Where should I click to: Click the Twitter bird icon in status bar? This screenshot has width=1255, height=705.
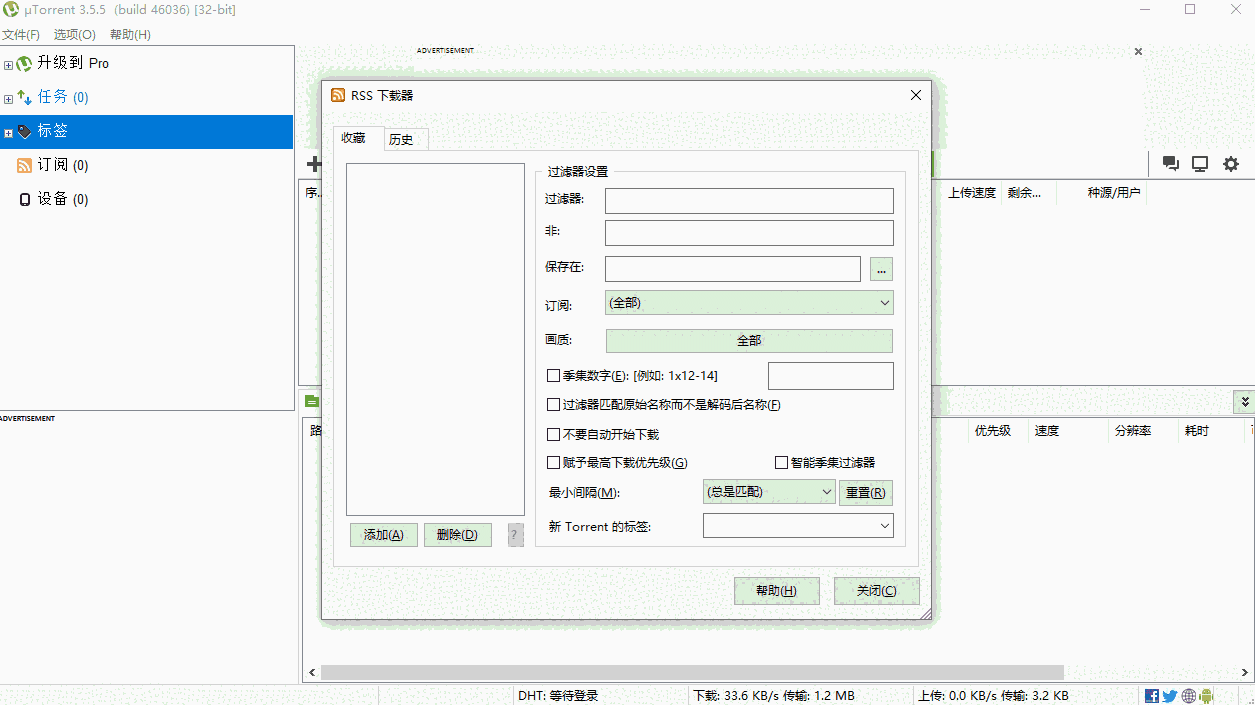[x=1170, y=695]
